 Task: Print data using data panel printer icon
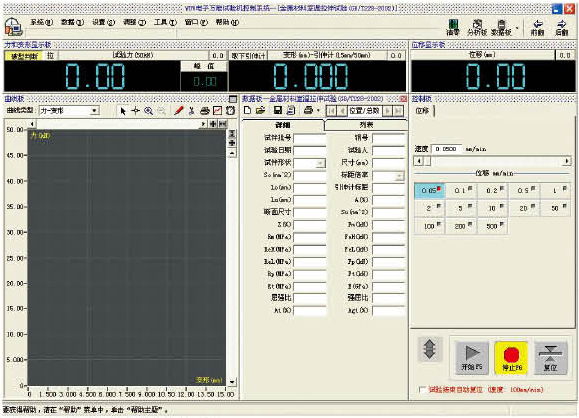pos(308,110)
